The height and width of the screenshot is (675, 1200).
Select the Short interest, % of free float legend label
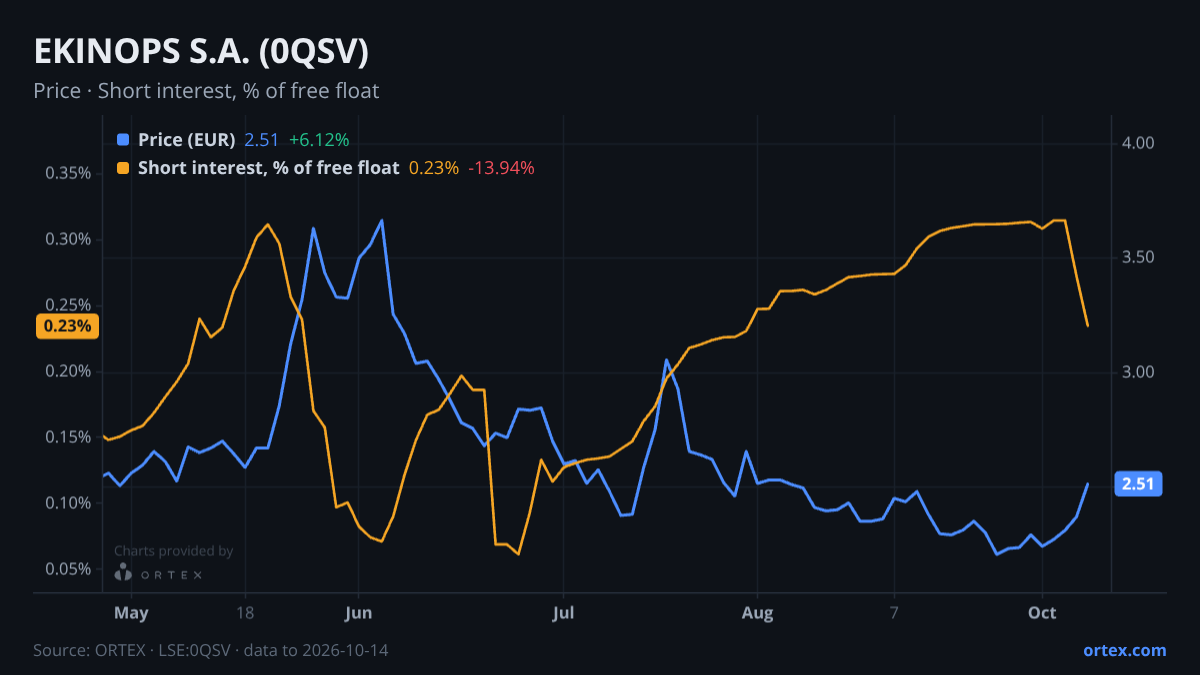268,168
